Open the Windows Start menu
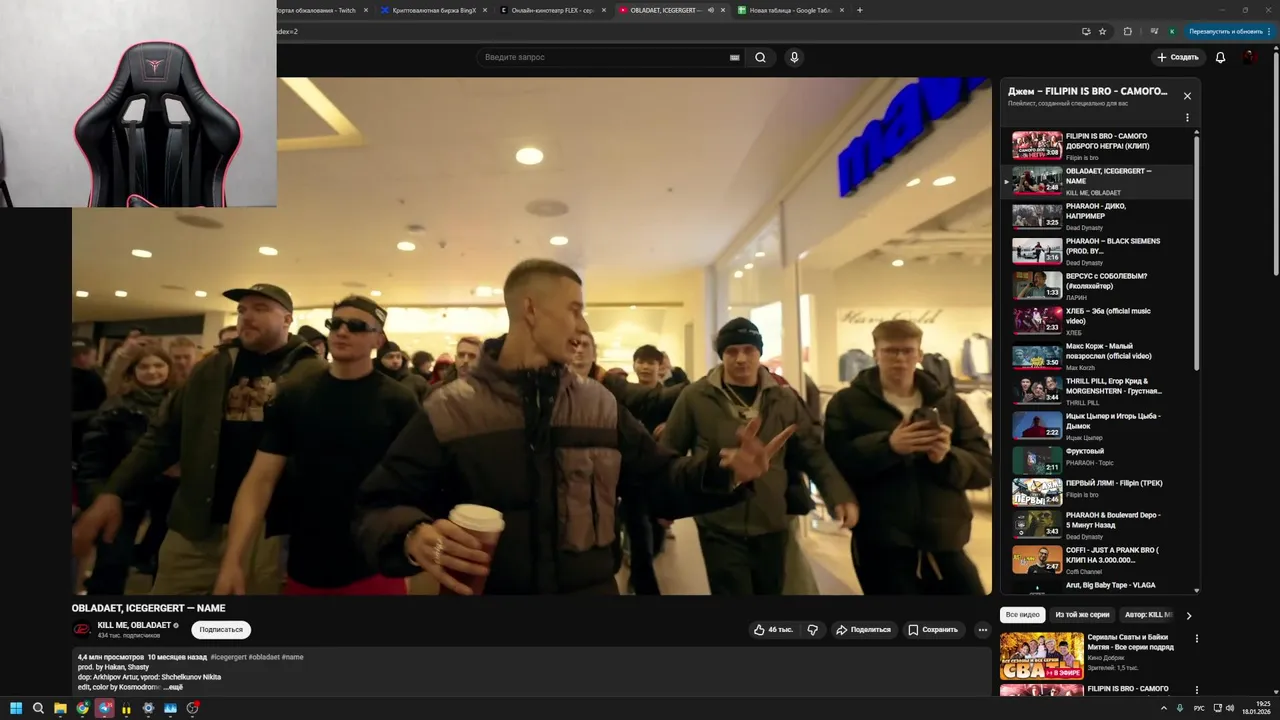The image size is (1280, 720). coord(16,708)
